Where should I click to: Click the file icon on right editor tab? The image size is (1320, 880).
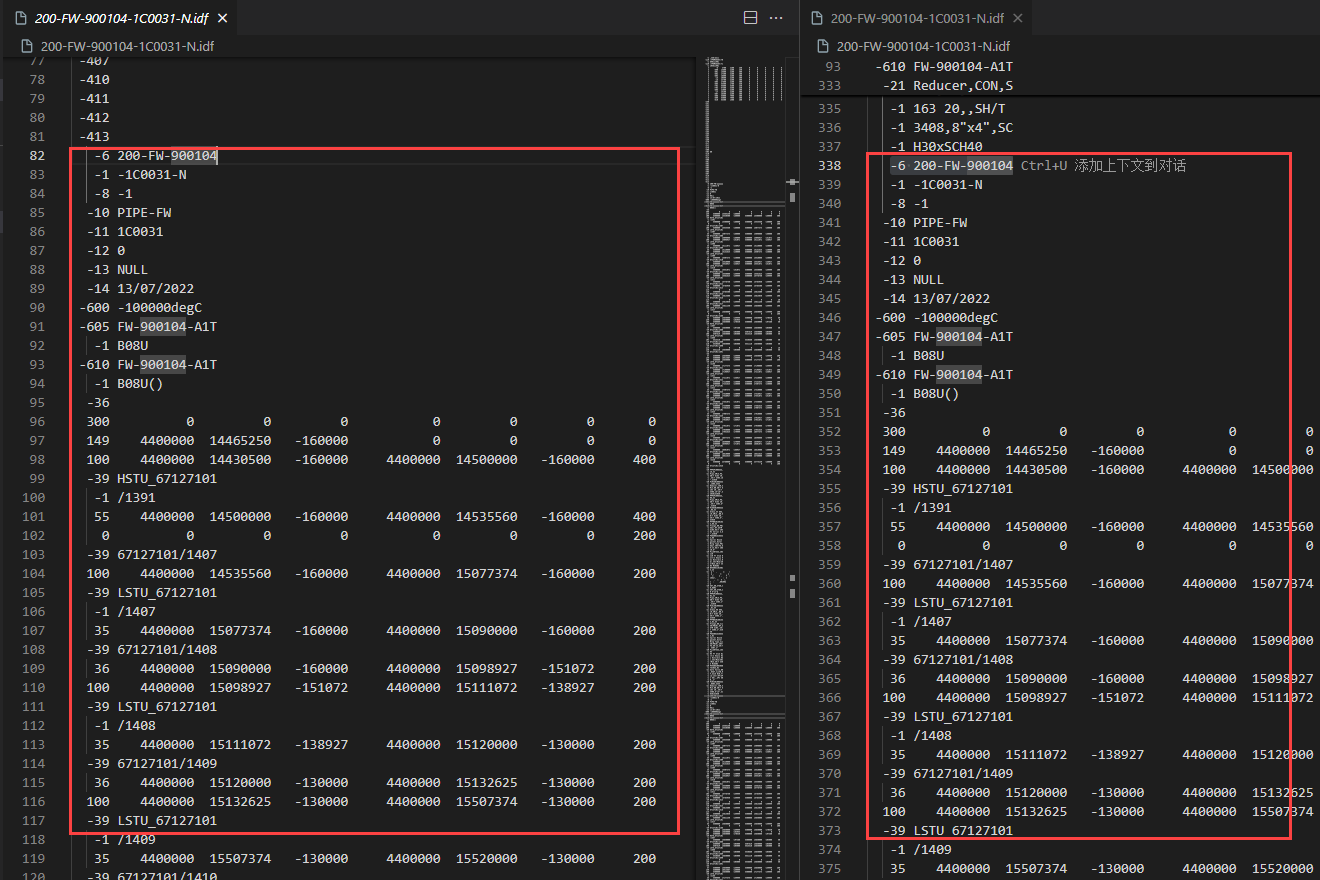[817, 18]
